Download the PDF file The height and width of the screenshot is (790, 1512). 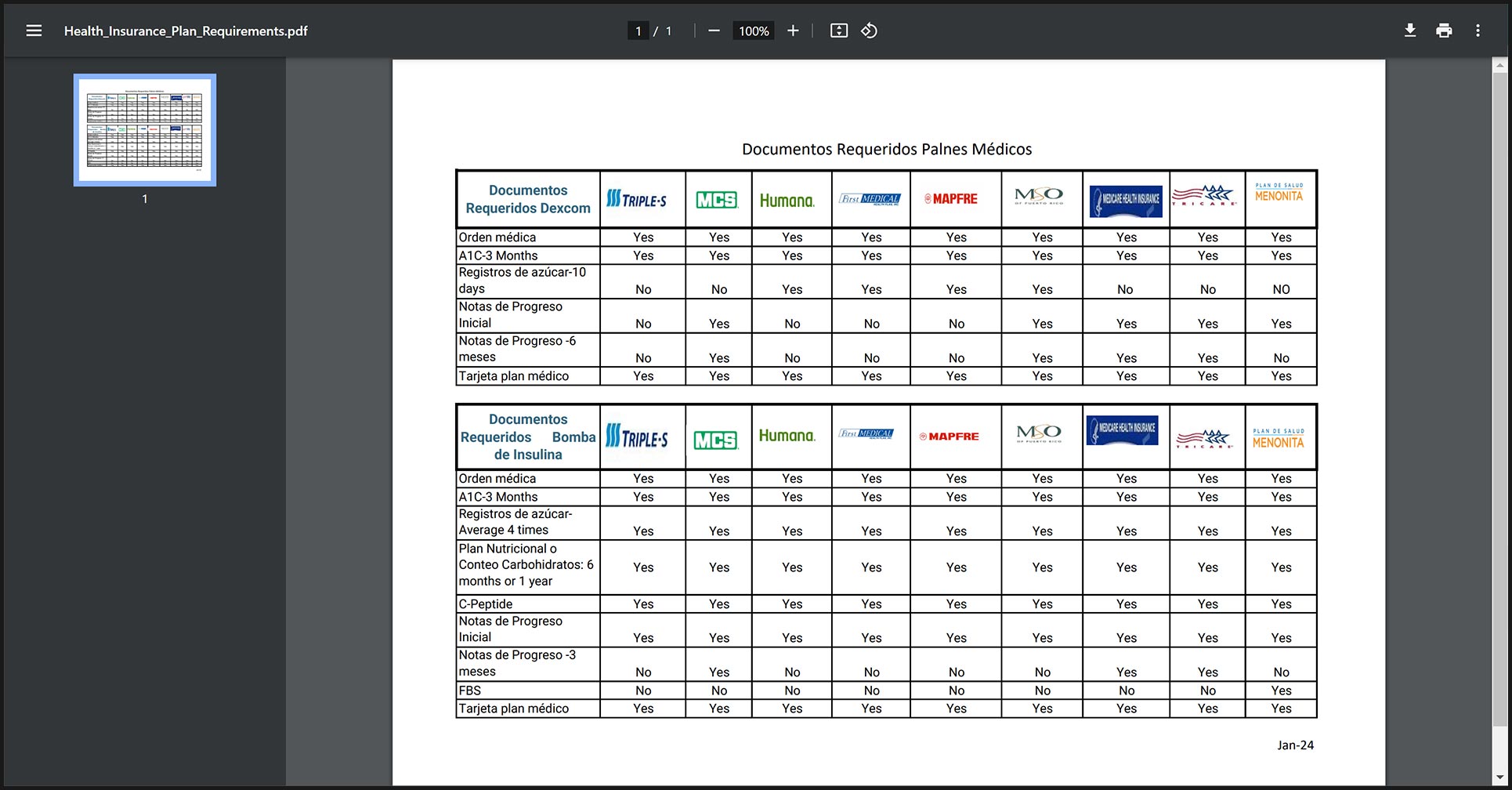[1409, 31]
